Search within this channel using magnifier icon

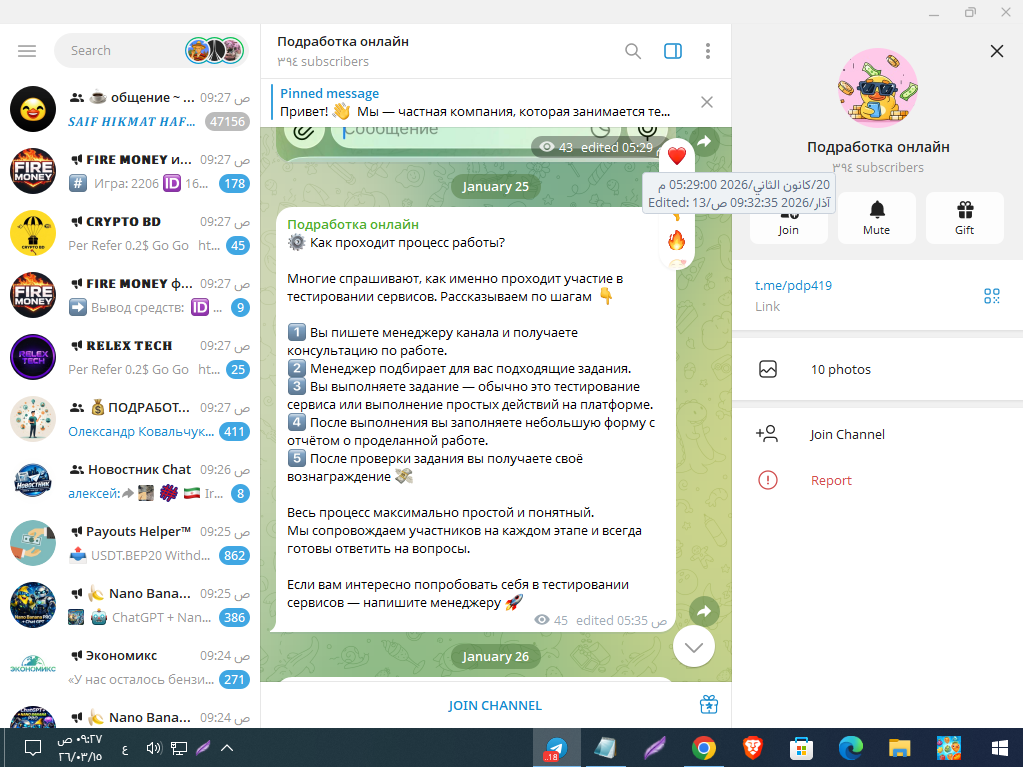632,51
